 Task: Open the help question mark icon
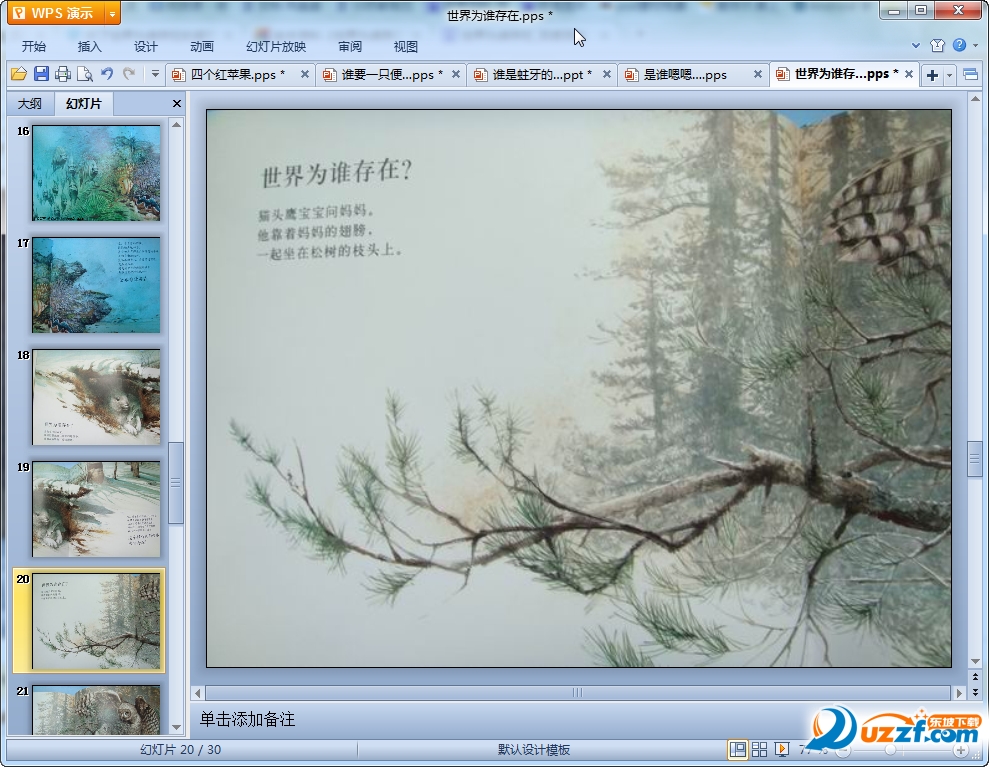coord(959,45)
